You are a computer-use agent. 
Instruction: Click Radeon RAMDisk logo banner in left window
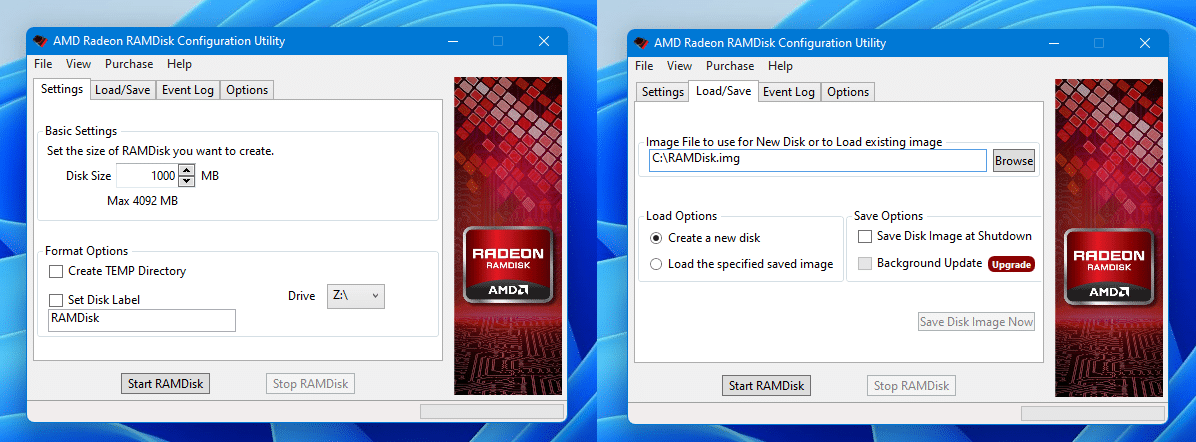point(508,236)
